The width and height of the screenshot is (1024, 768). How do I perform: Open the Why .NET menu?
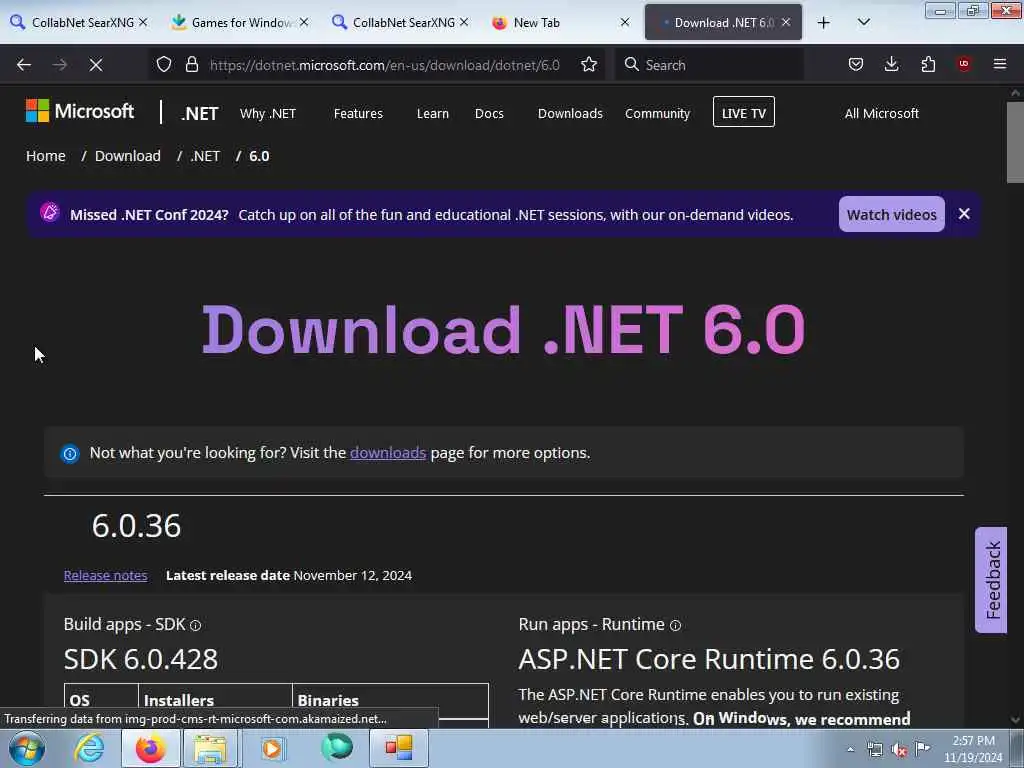coord(268,114)
